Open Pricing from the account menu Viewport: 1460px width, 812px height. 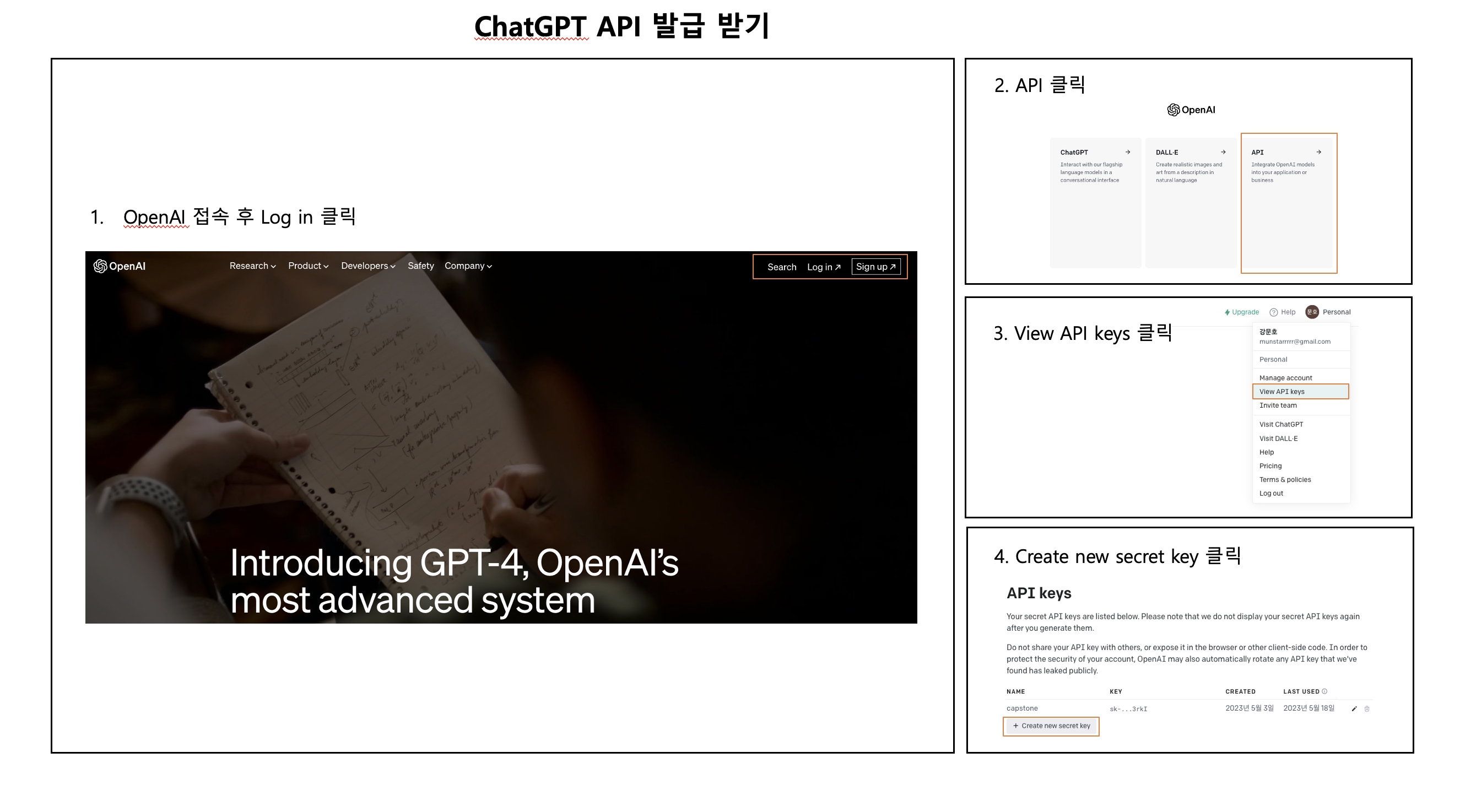1270,466
